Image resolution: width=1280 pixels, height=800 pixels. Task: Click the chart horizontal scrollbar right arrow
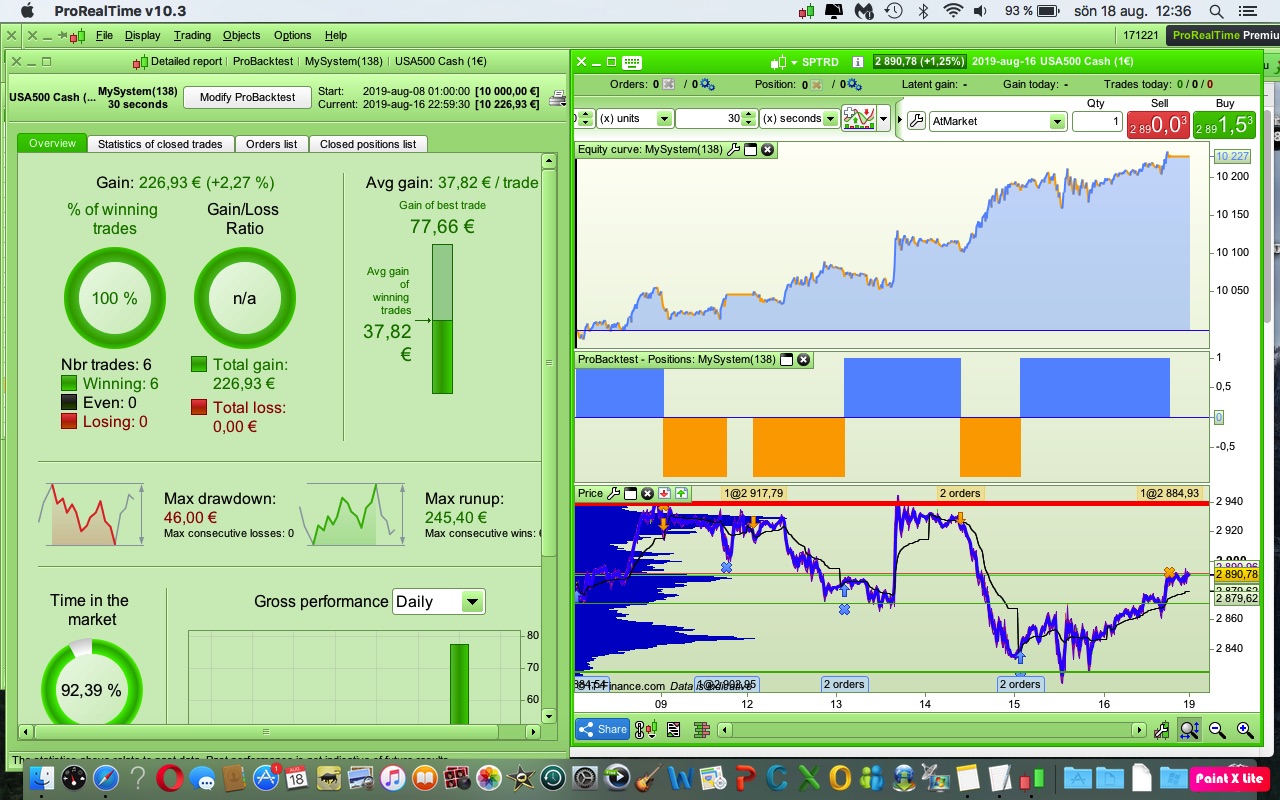tap(1139, 730)
